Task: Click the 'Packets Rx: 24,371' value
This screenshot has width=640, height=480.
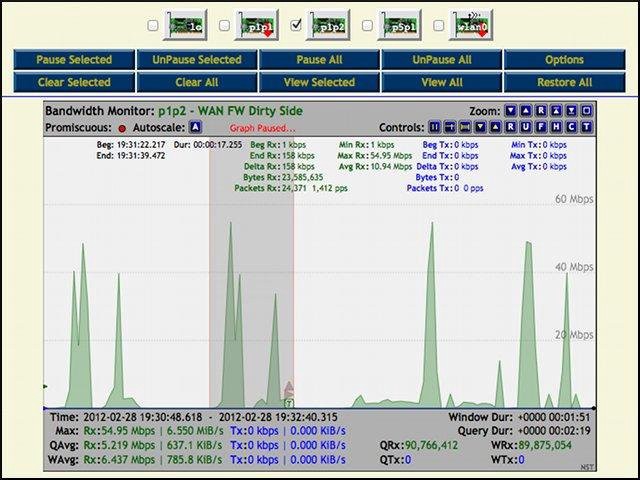Action: (270, 189)
